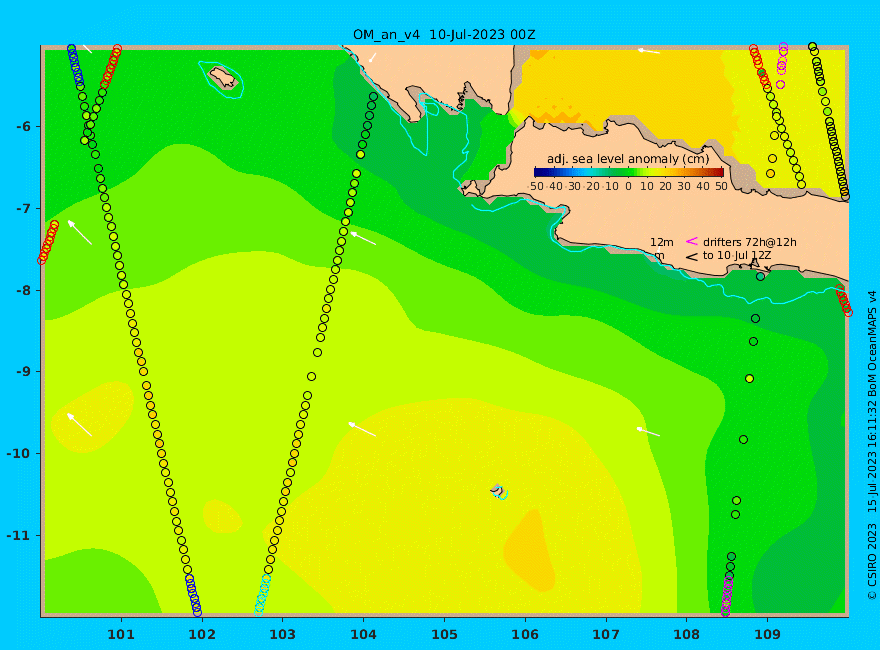The width and height of the screenshot is (880, 650).
Task: Click longitude axis label 104
Action: tap(363, 634)
